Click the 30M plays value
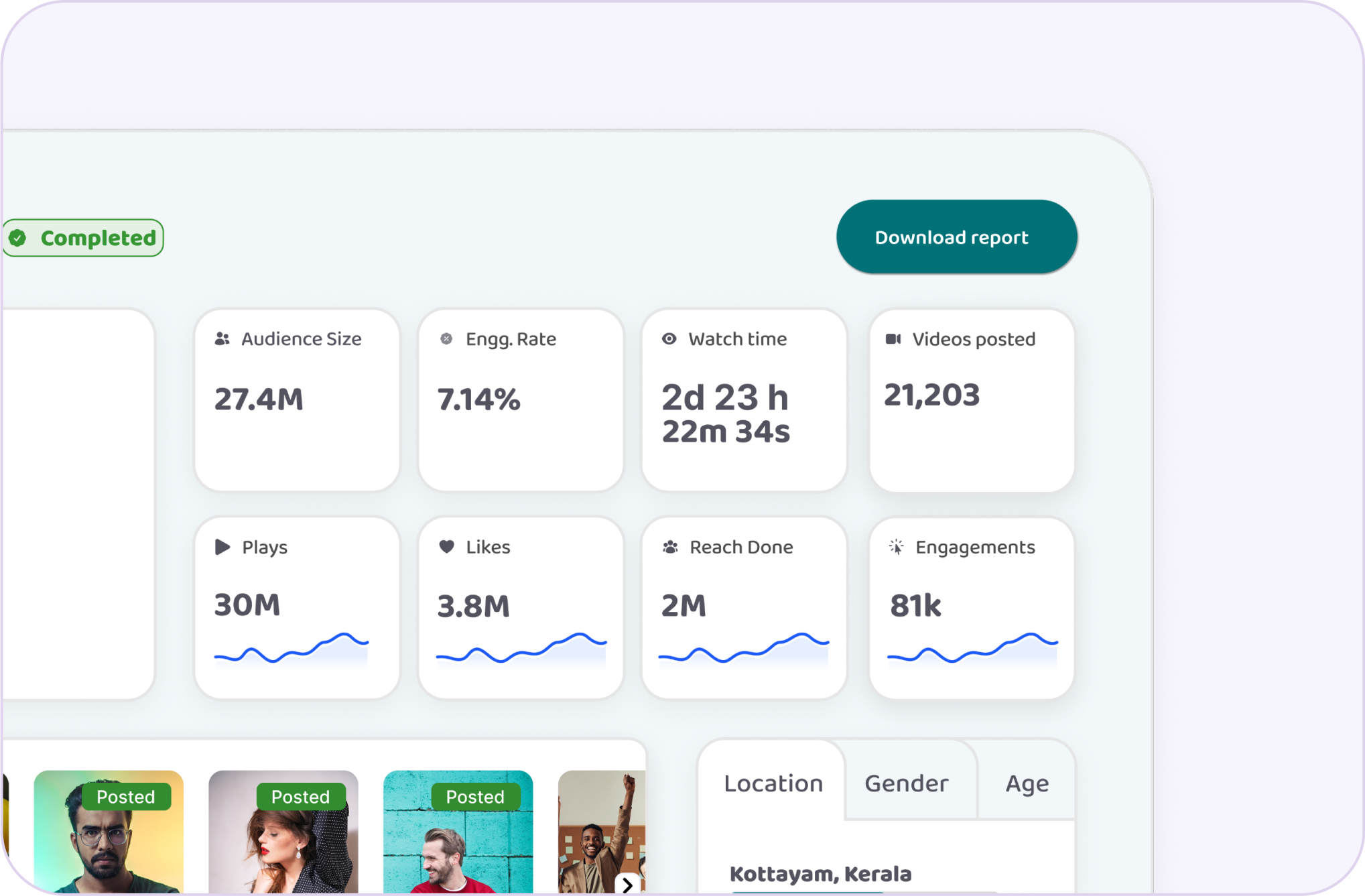 pyautogui.click(x=247, y=605)
